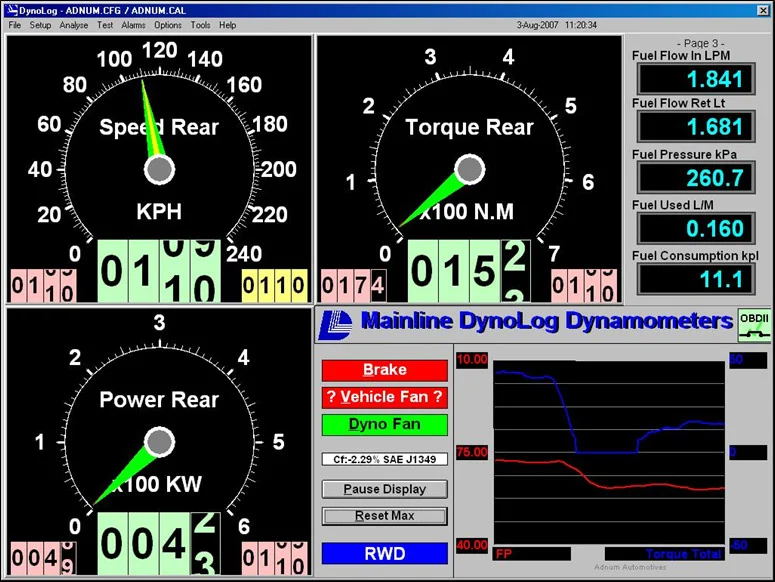Click the pink 0174 counter on Torque gauge
This screenshot has width=775, height=582.
click(353, 286)
